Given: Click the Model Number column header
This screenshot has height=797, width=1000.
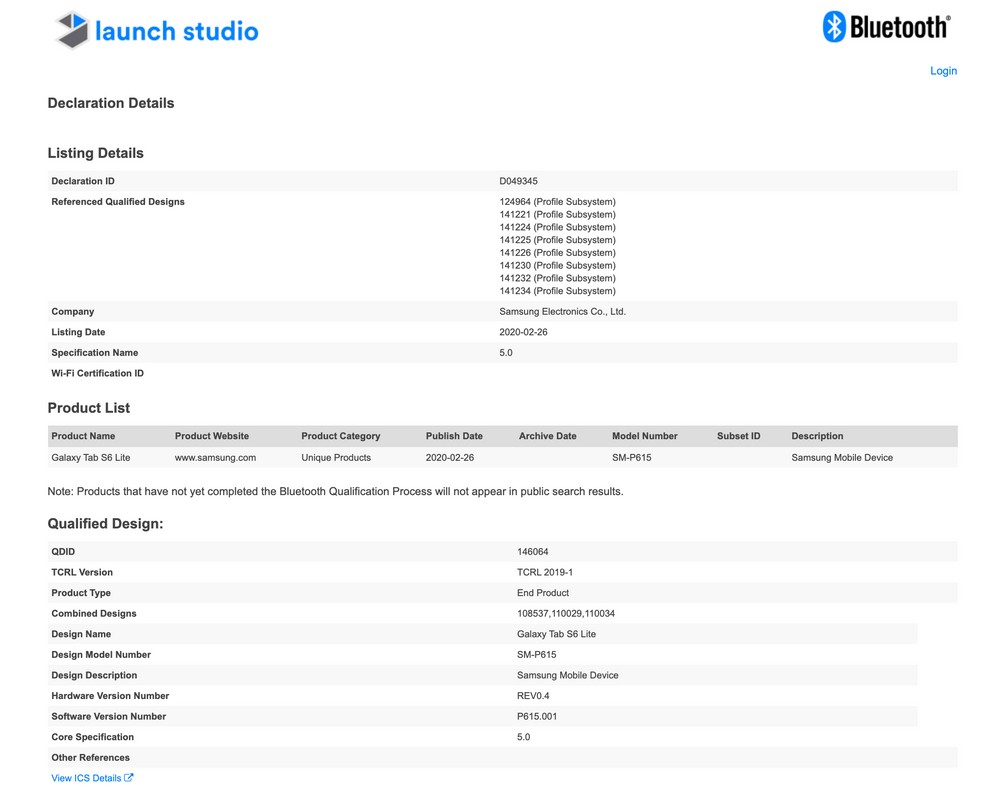Looking at the screenshot, I should (645, 436).
